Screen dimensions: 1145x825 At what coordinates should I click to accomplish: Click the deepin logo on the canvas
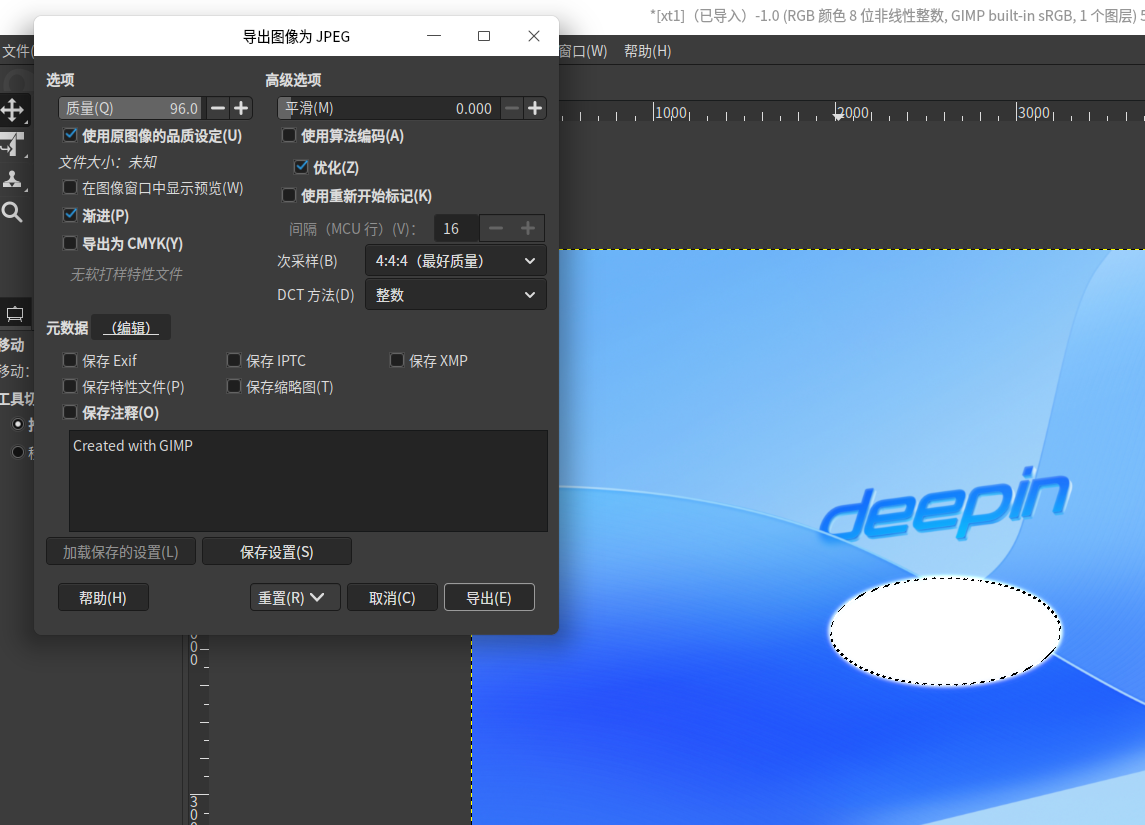[946, 504]
